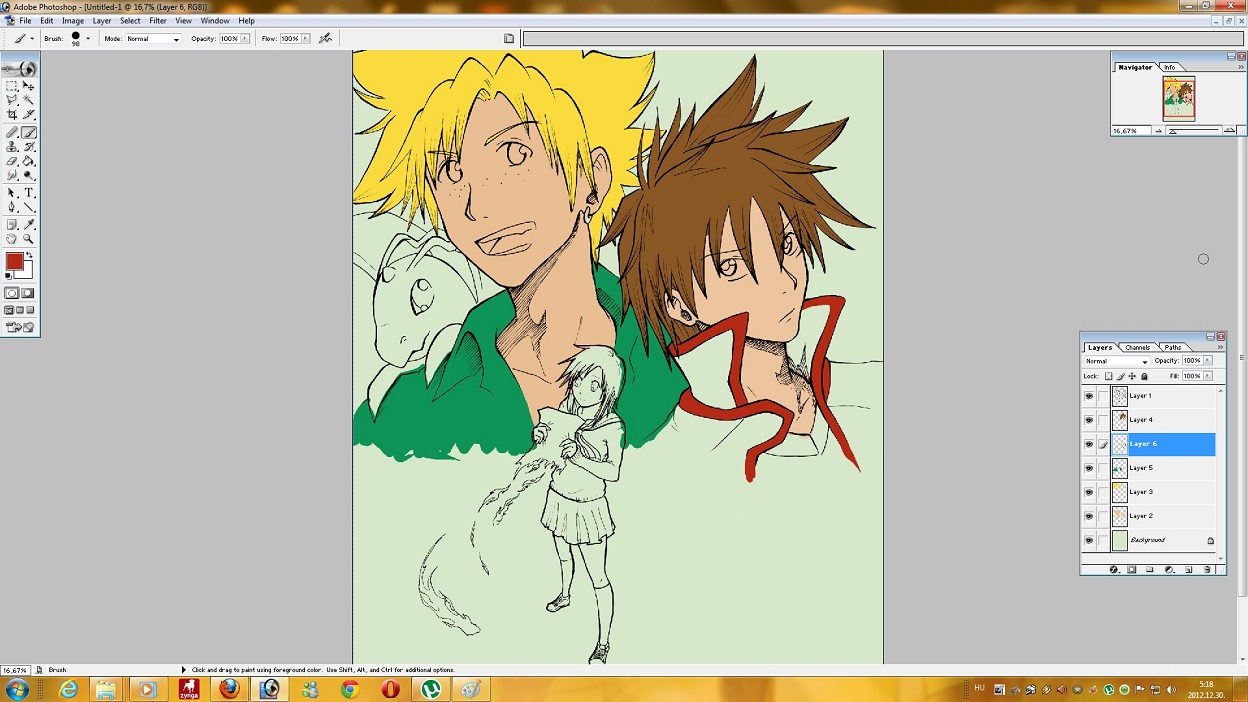
Task: Open the Brush preset picker arrow
Action: click(x=88, y=38)
